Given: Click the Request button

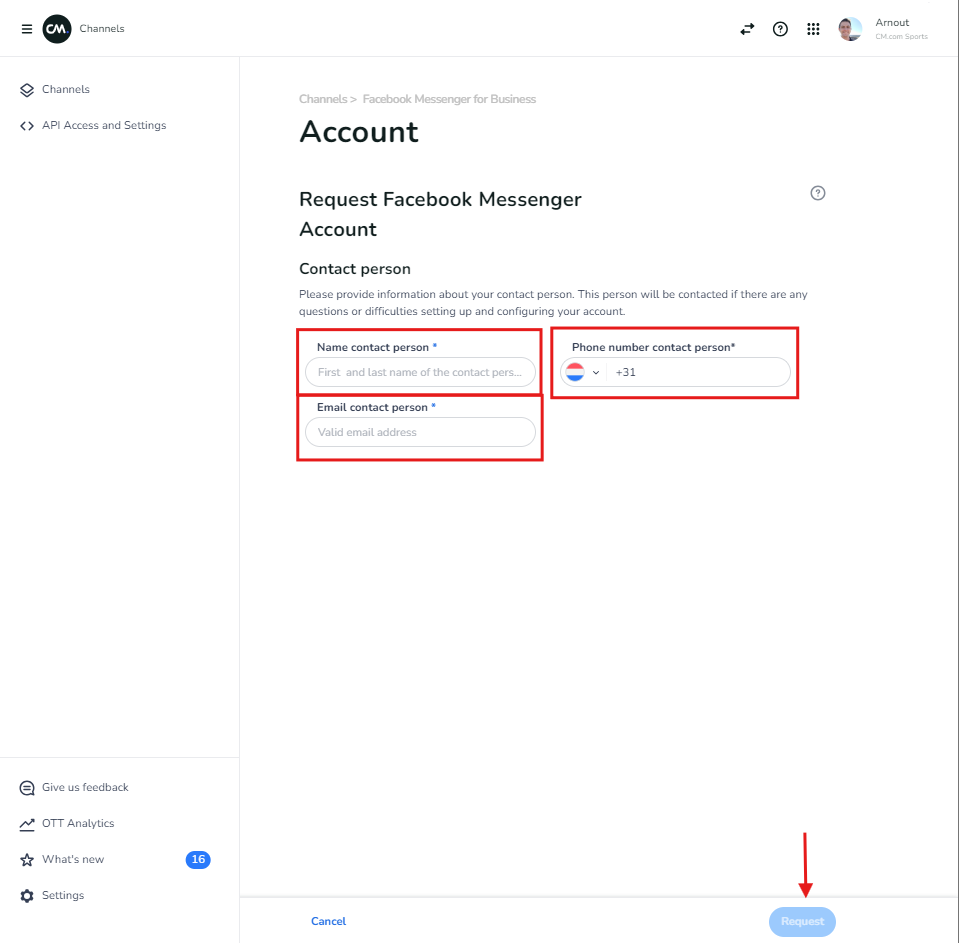Looking at the screenshot, I should coord(802,921).
